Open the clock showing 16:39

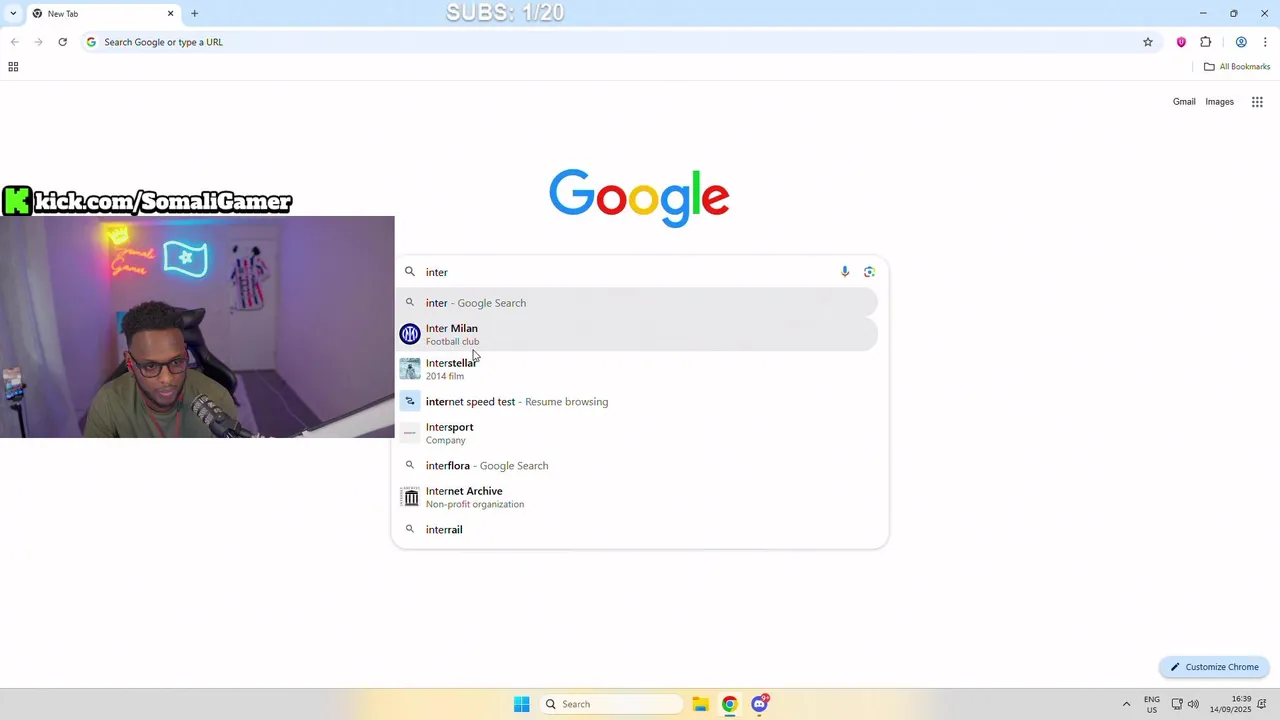tap(1230, 704)
